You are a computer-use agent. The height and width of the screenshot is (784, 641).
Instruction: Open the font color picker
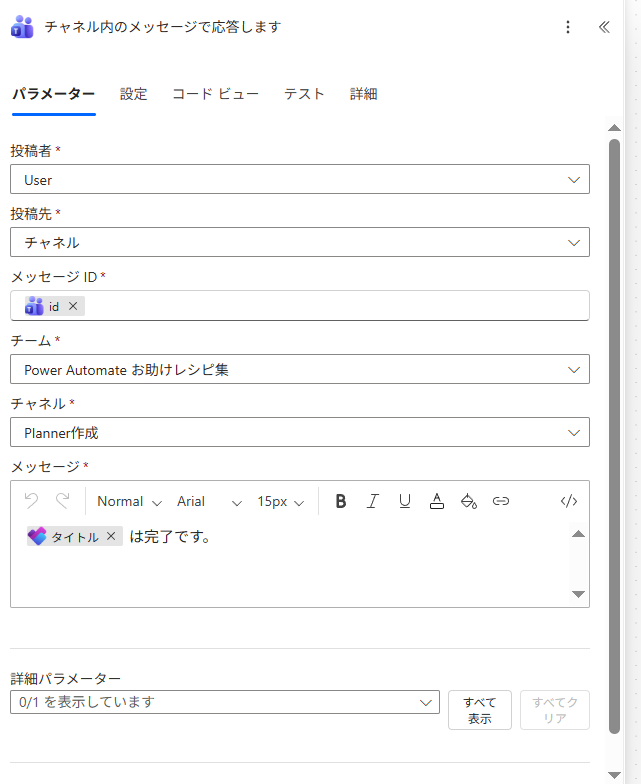(436, 501)
